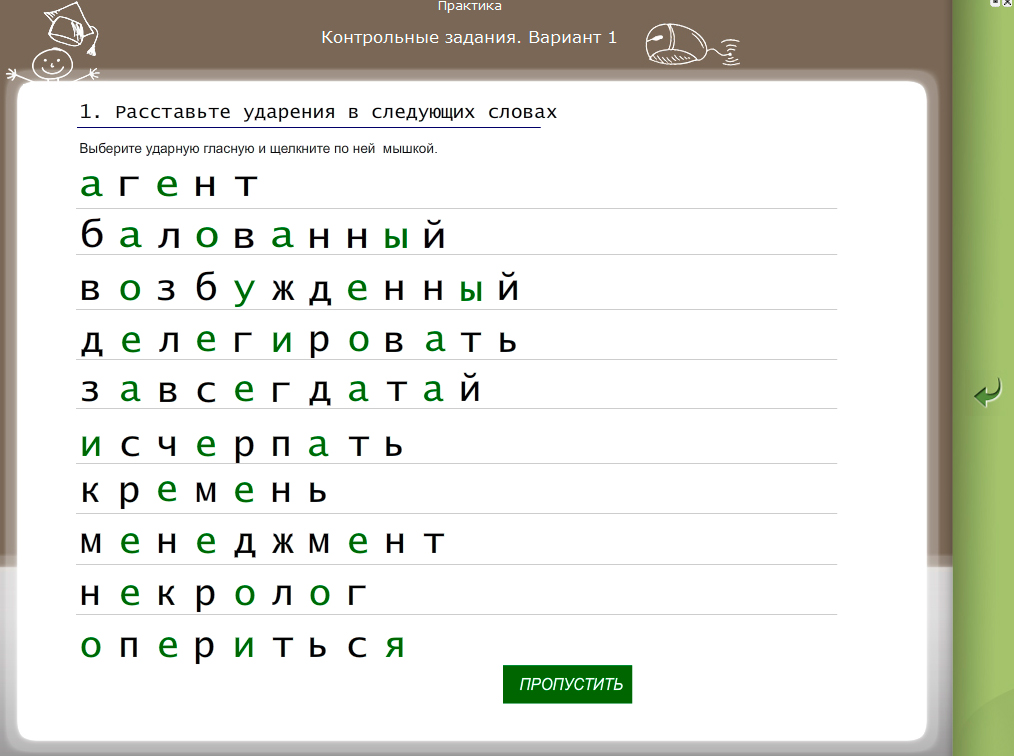Pick the vowel 'о' in делегировать

point(358,342)
